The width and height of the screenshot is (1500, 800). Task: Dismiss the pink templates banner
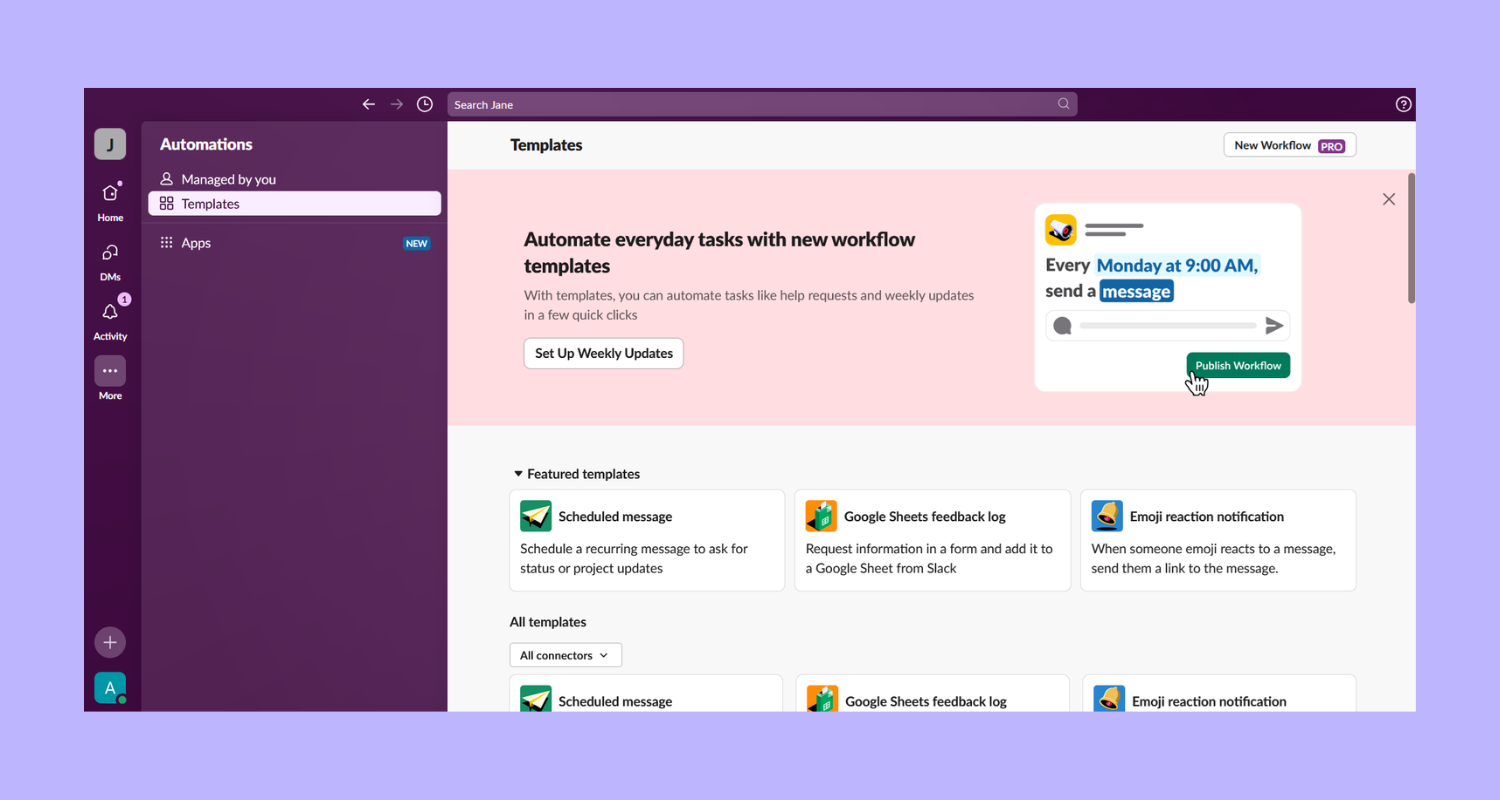tap(1389, 199)
